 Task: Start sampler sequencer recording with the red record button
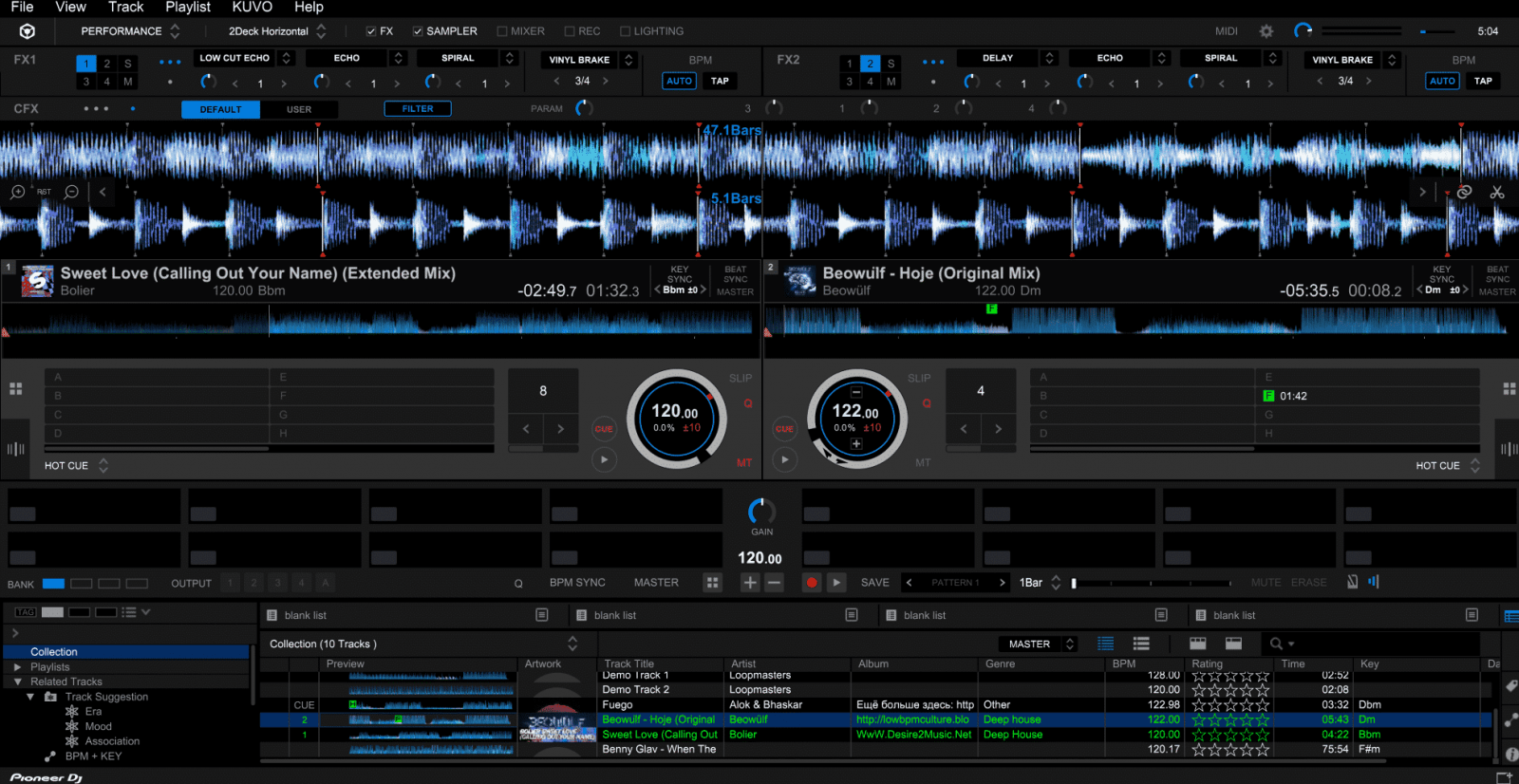click(x=812, y=583)
